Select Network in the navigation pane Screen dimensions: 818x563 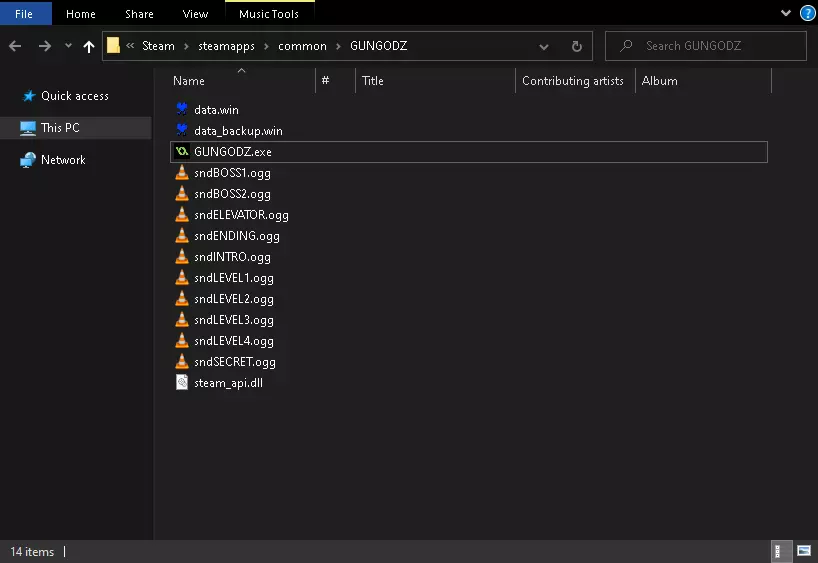63,160
